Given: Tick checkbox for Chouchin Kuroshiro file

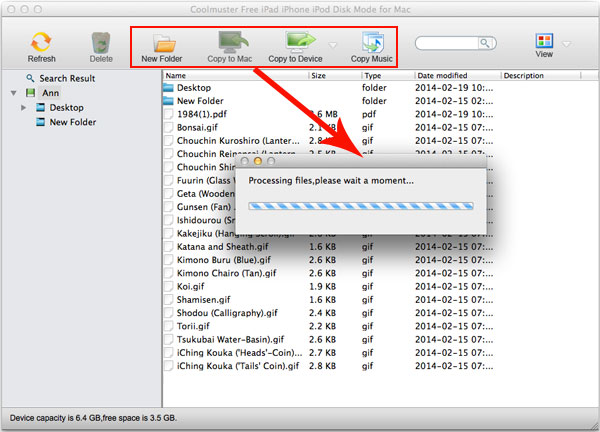Looking at the screenshot, I should click(168, 140).
